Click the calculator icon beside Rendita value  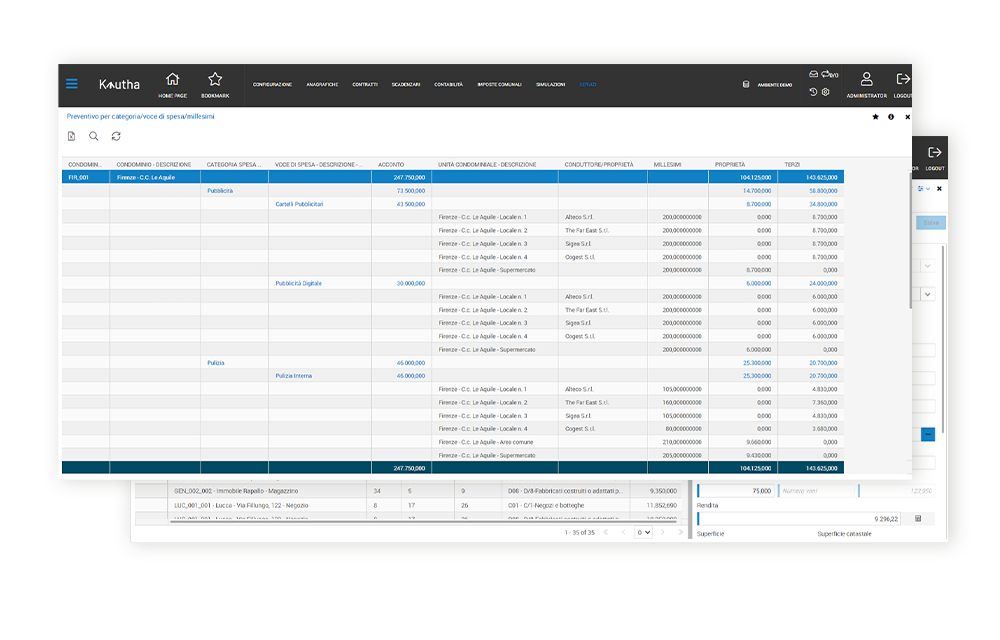[918, 518]
